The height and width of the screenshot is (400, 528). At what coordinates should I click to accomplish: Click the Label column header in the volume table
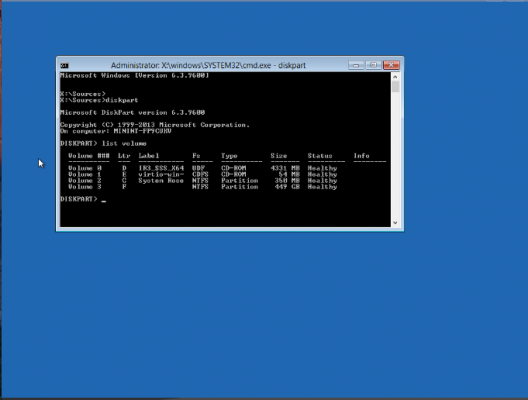point(149,156)
